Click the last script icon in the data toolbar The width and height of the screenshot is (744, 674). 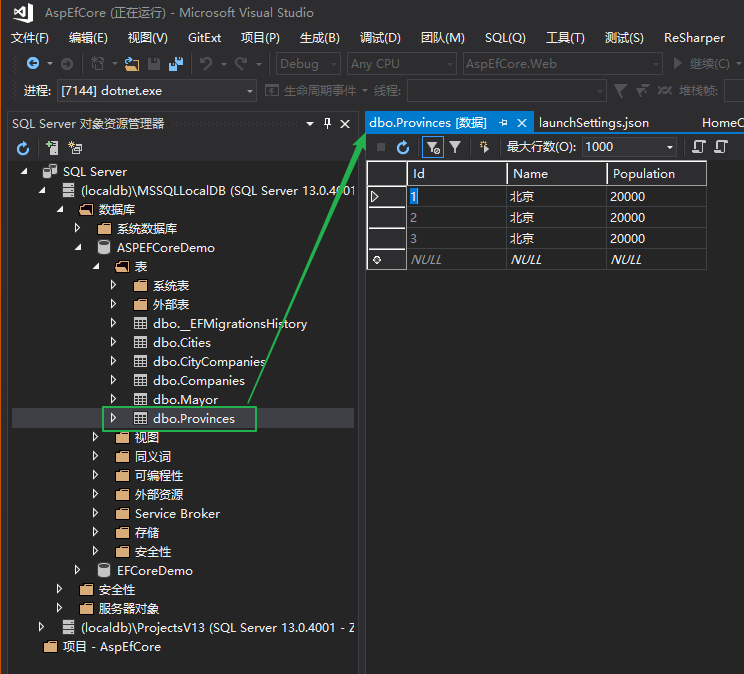[721, 147]
